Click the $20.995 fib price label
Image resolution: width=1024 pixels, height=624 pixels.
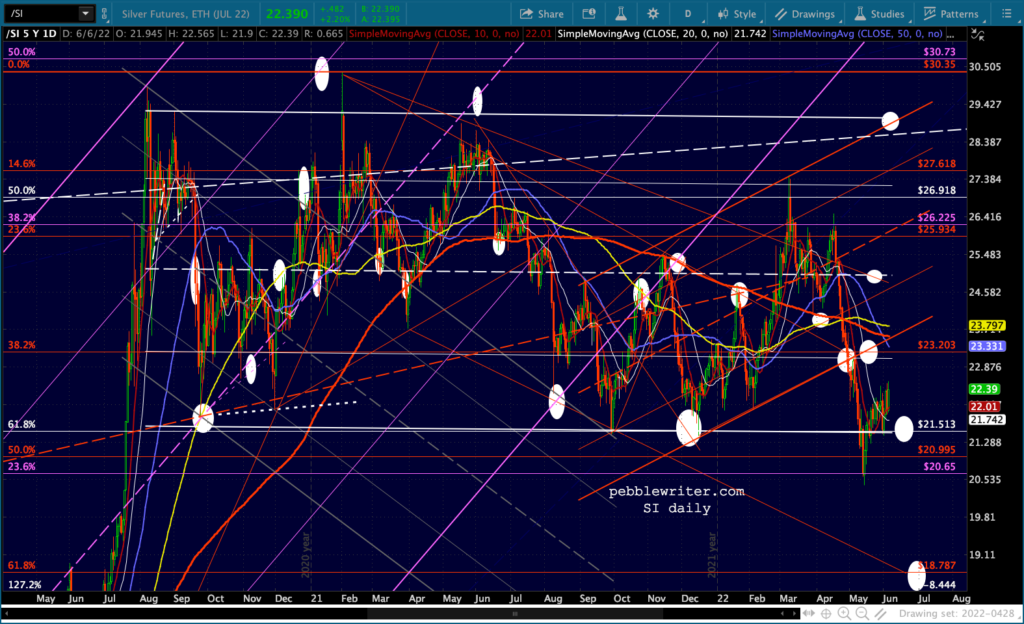coord(936,450)
